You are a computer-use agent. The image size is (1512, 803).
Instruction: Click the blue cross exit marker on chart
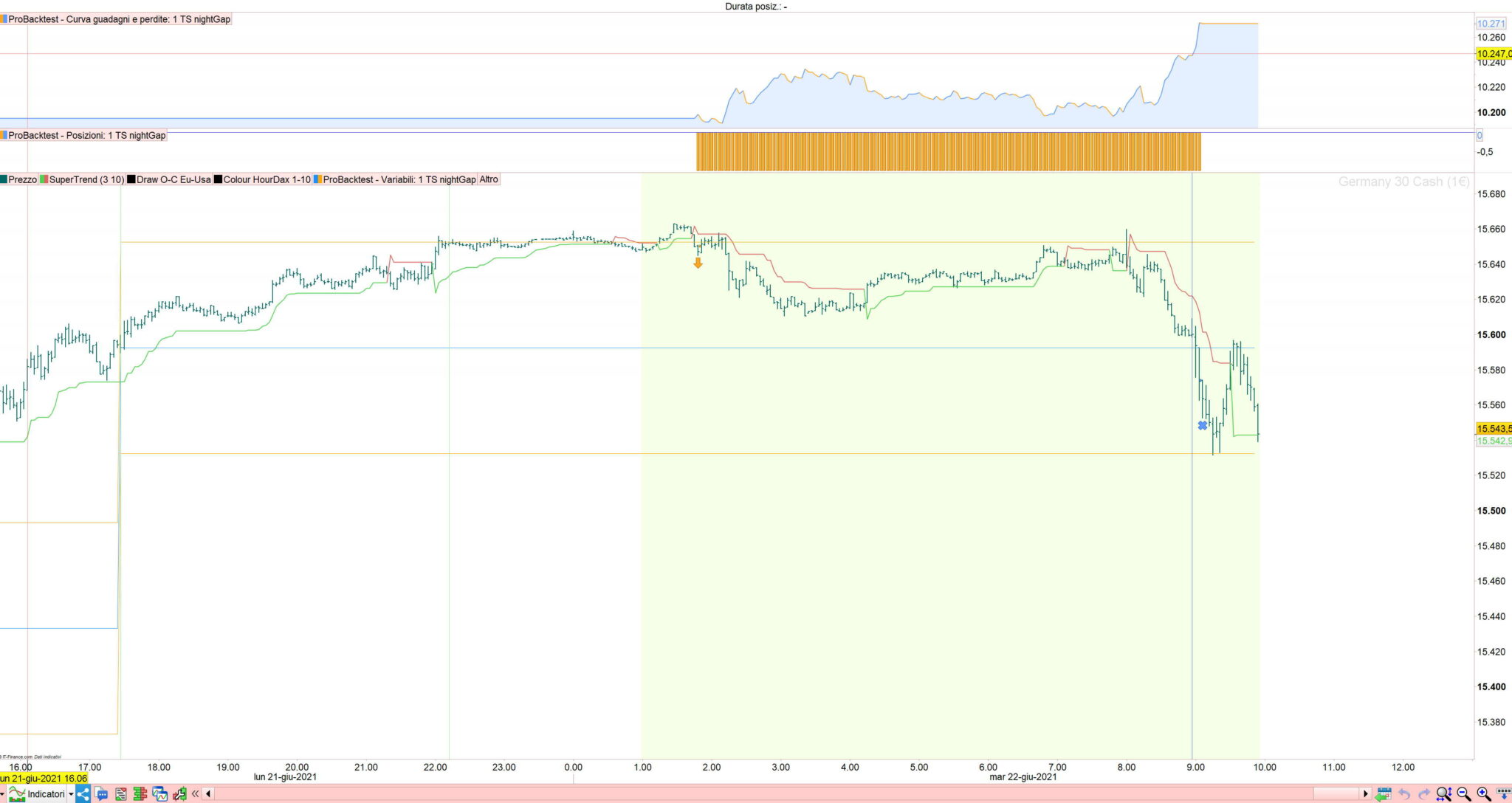1203,426
